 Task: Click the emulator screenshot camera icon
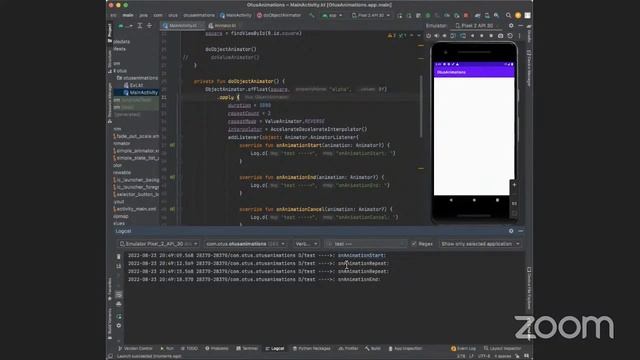click(x=500, y=36)
